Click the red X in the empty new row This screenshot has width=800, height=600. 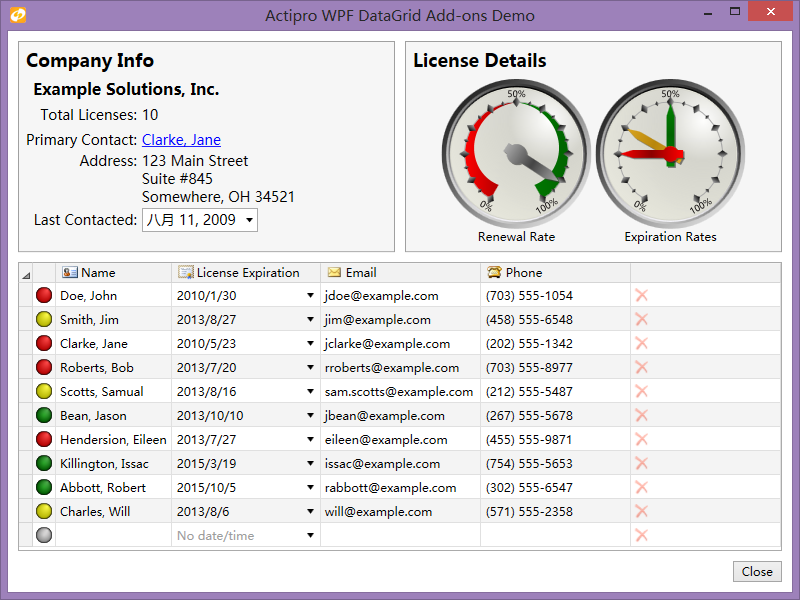(641, 535)
